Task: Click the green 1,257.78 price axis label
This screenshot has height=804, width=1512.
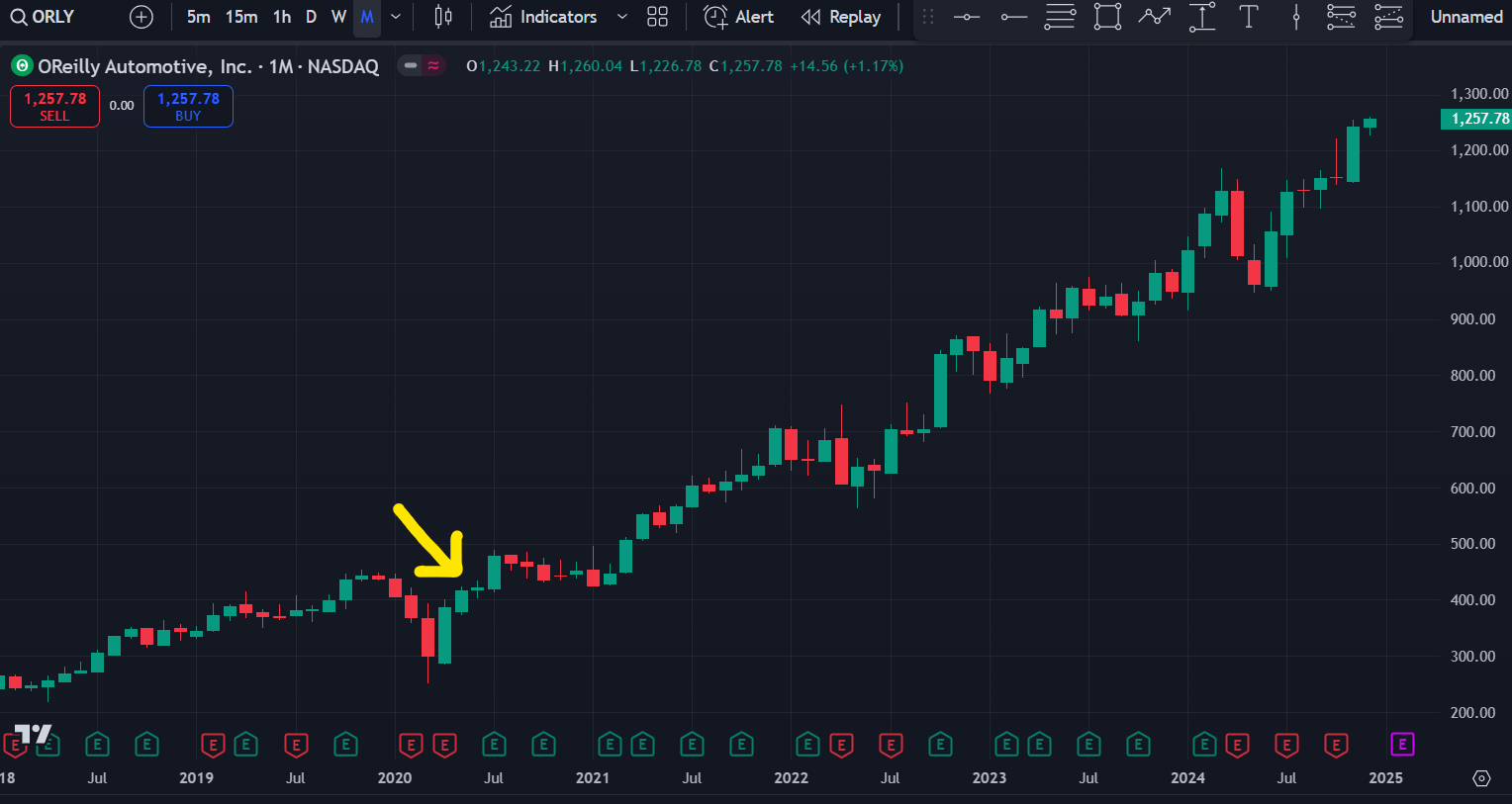Action: (x=1476, y=119)
